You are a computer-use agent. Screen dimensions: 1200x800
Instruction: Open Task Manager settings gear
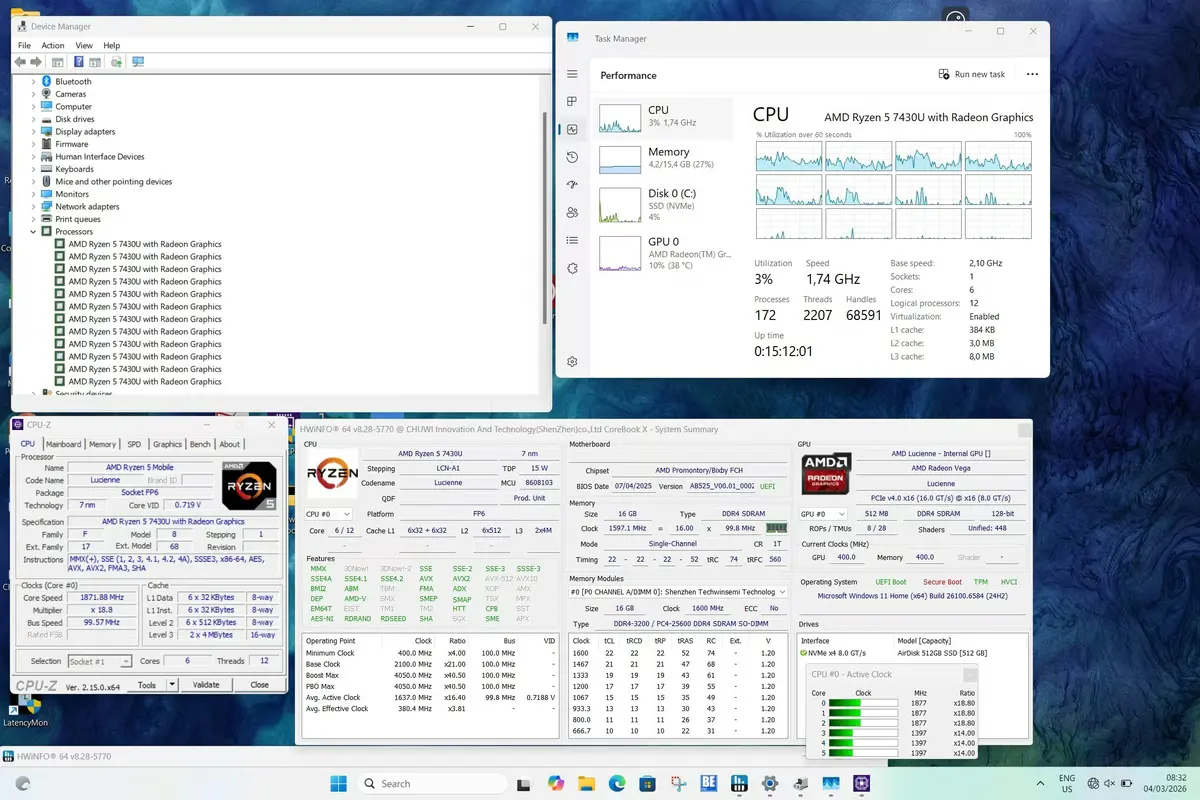572,360
